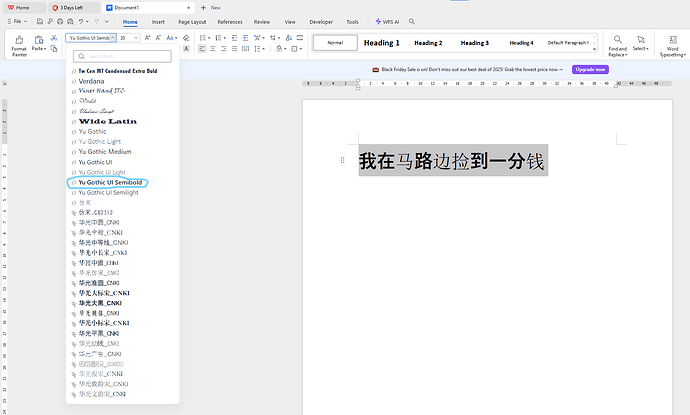Click the Undo arrow icon
The image size is (690, 415).
tap(81, 21)
